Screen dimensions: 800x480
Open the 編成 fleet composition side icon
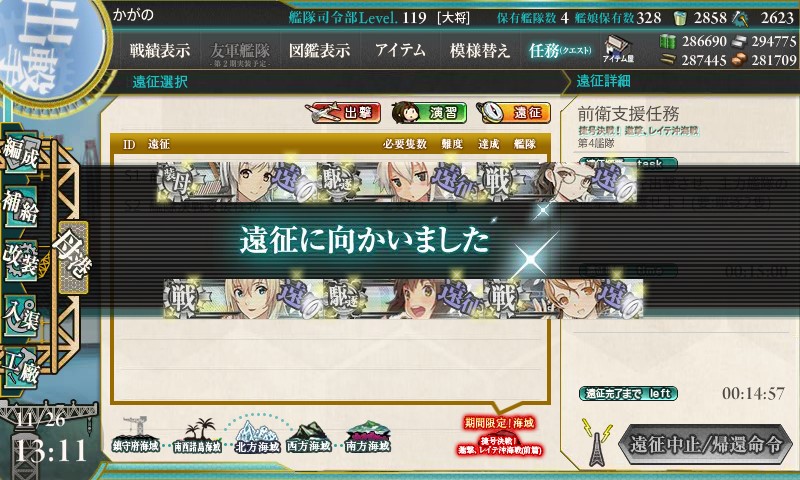tap(21, 152)
